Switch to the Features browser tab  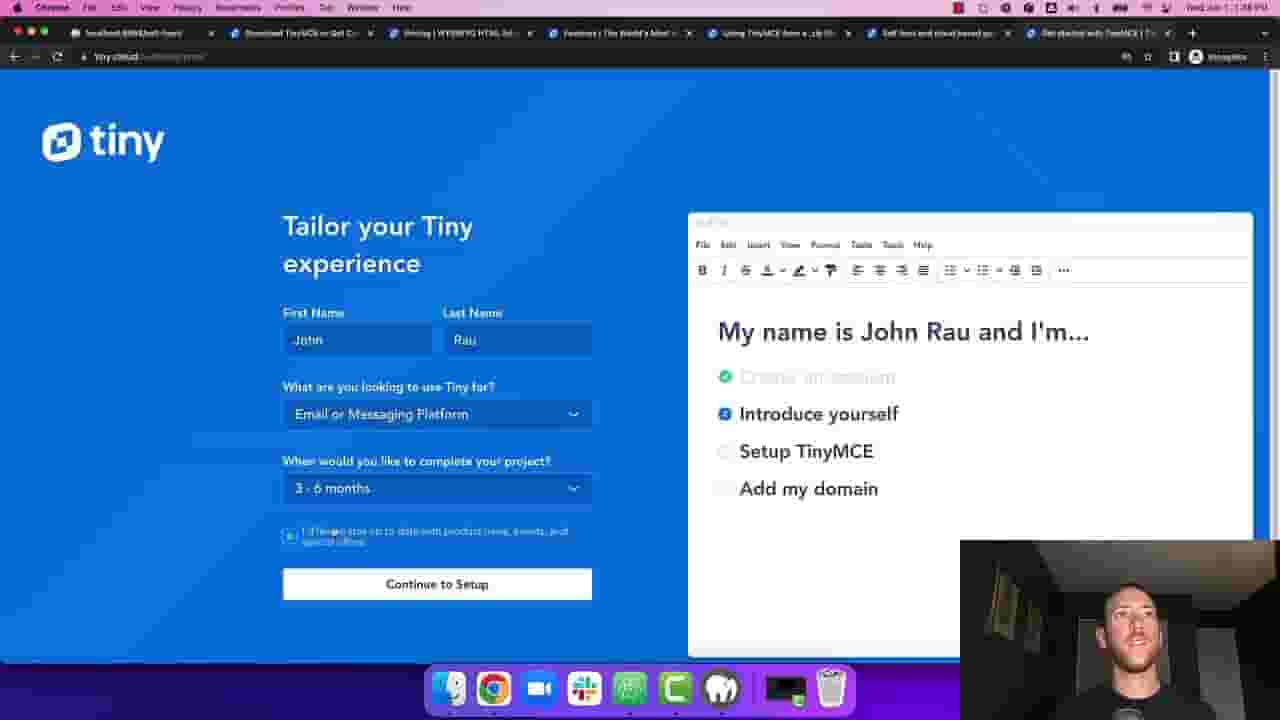(620, 33)
